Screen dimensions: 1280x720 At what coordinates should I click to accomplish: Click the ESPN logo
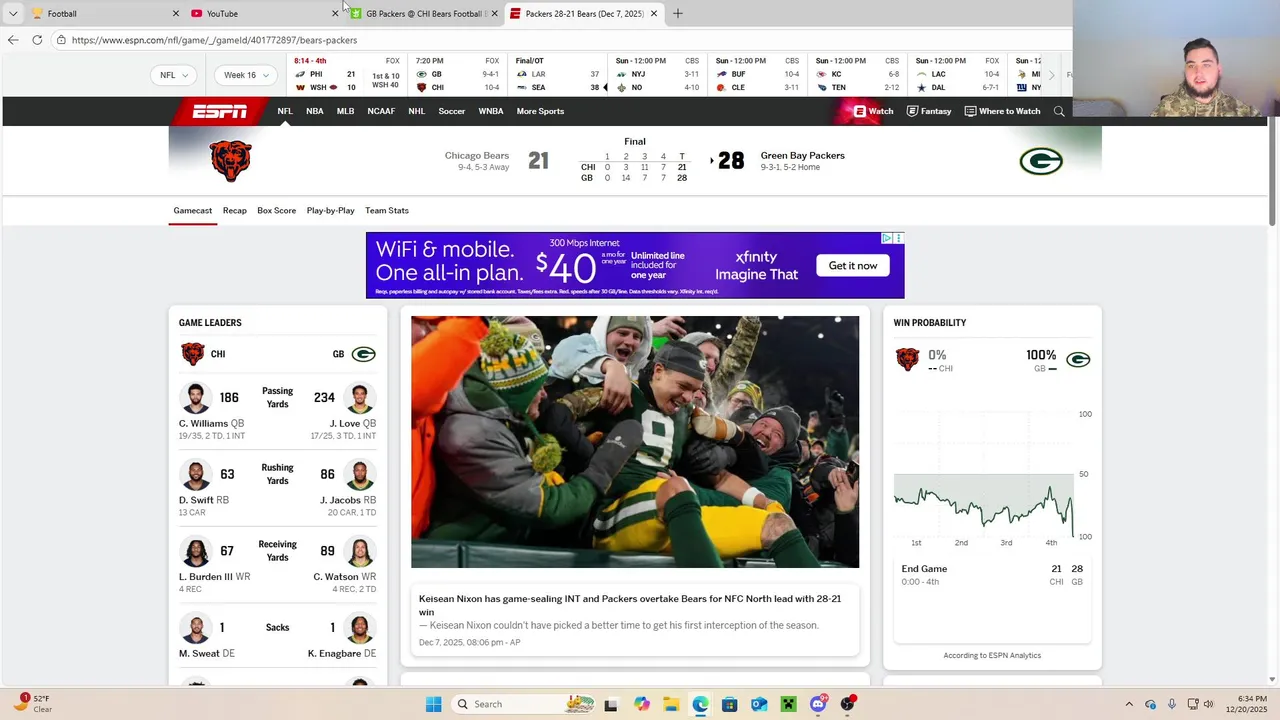click(x=220, y=111)
